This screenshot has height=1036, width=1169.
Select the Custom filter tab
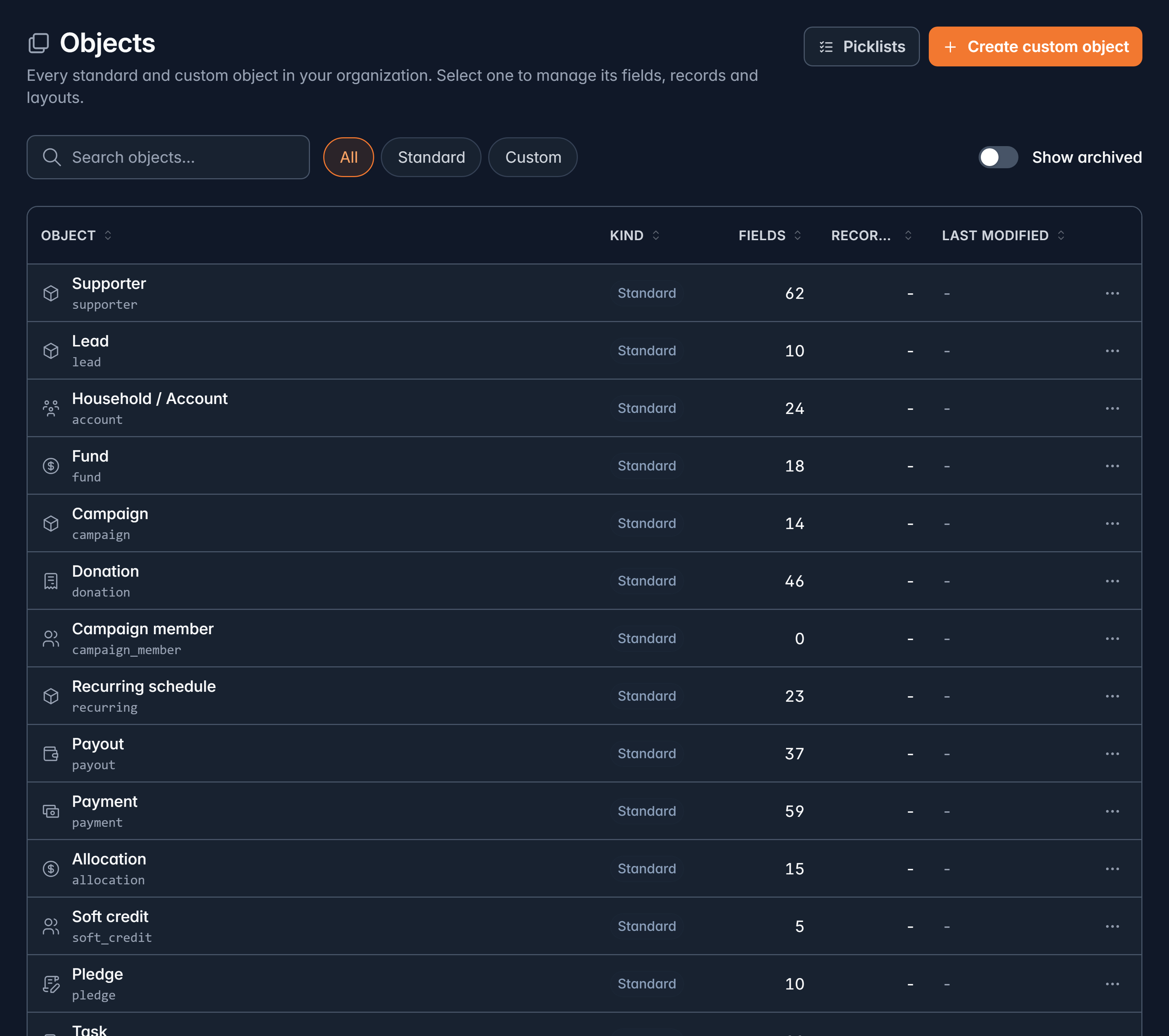click(x=533, y=157)
